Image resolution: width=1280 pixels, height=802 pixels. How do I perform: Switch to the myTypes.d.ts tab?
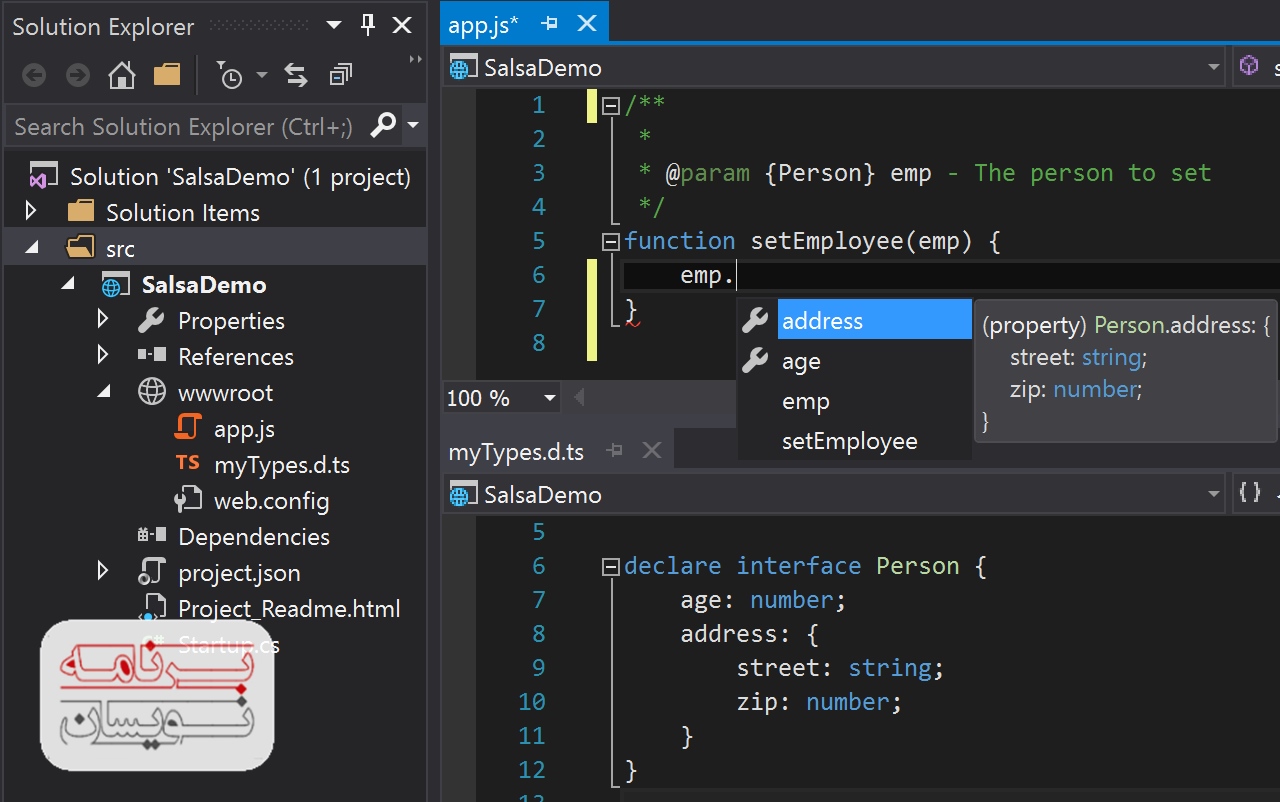[516, 452]
